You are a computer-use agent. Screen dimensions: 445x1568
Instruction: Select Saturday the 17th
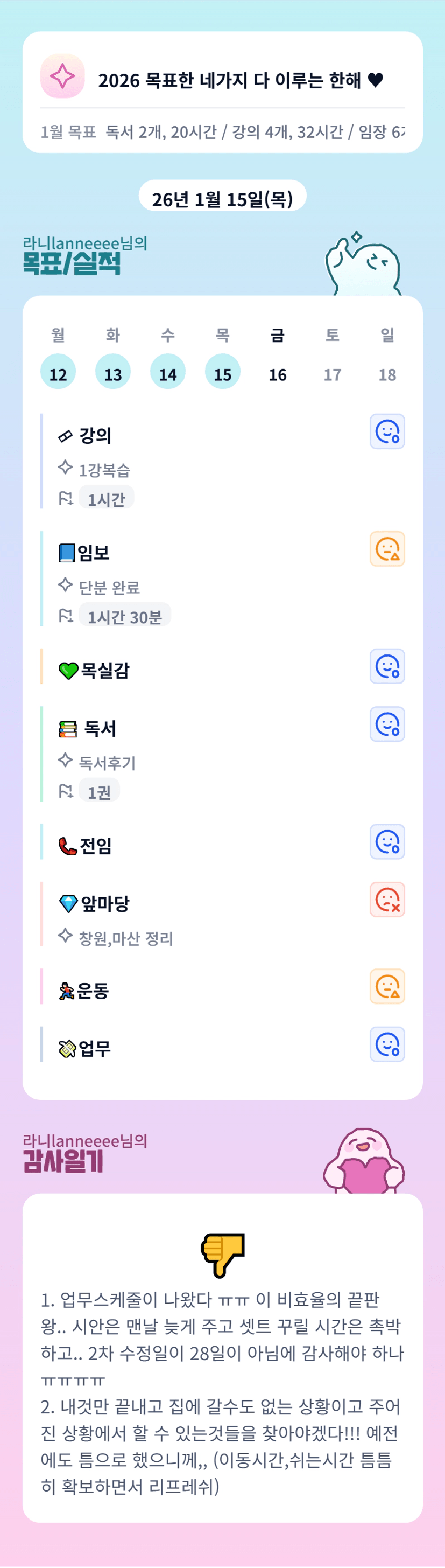click(x=333, y=373)
